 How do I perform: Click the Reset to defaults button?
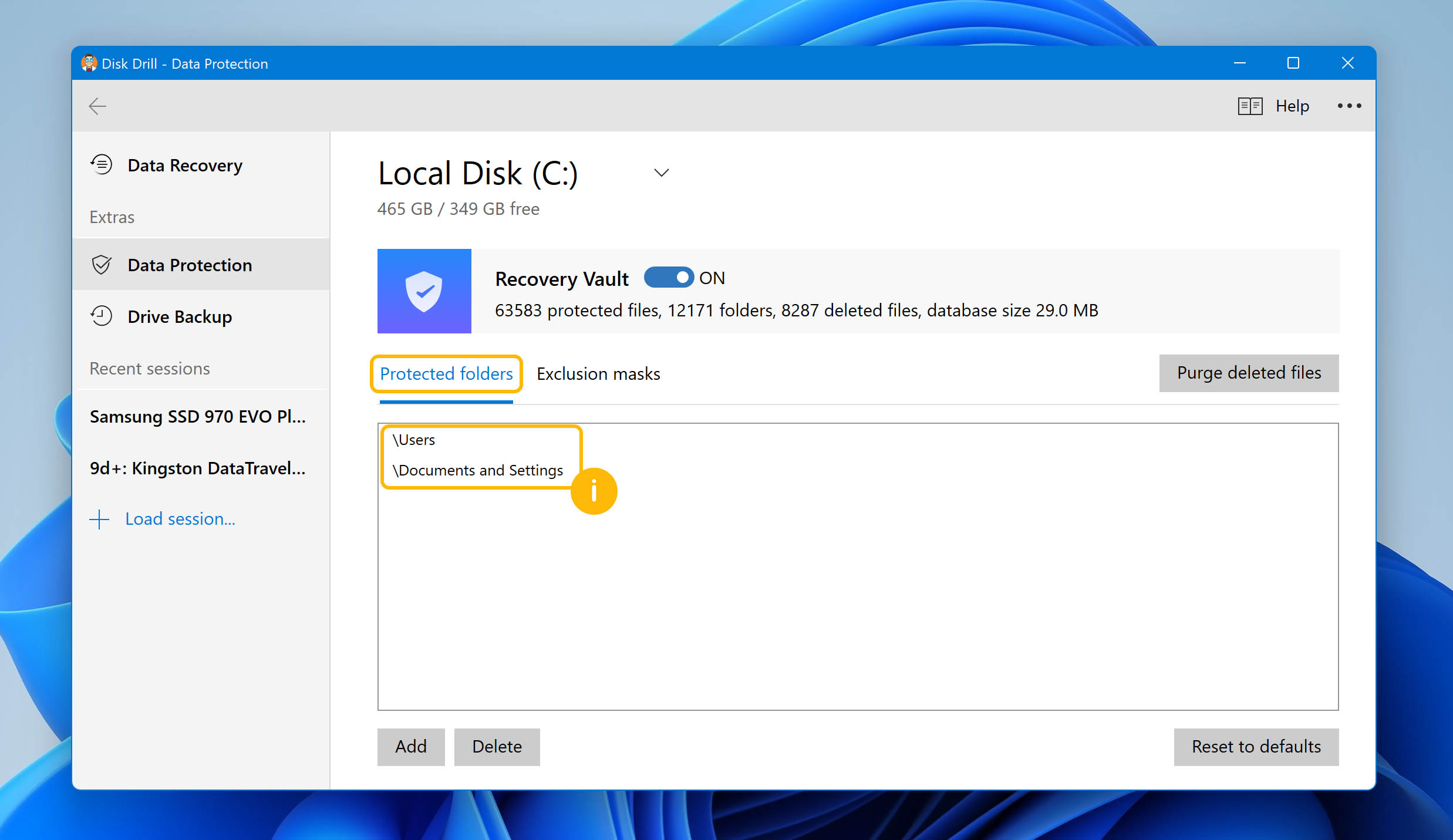pyautogui.click(x=1255, y=746)
